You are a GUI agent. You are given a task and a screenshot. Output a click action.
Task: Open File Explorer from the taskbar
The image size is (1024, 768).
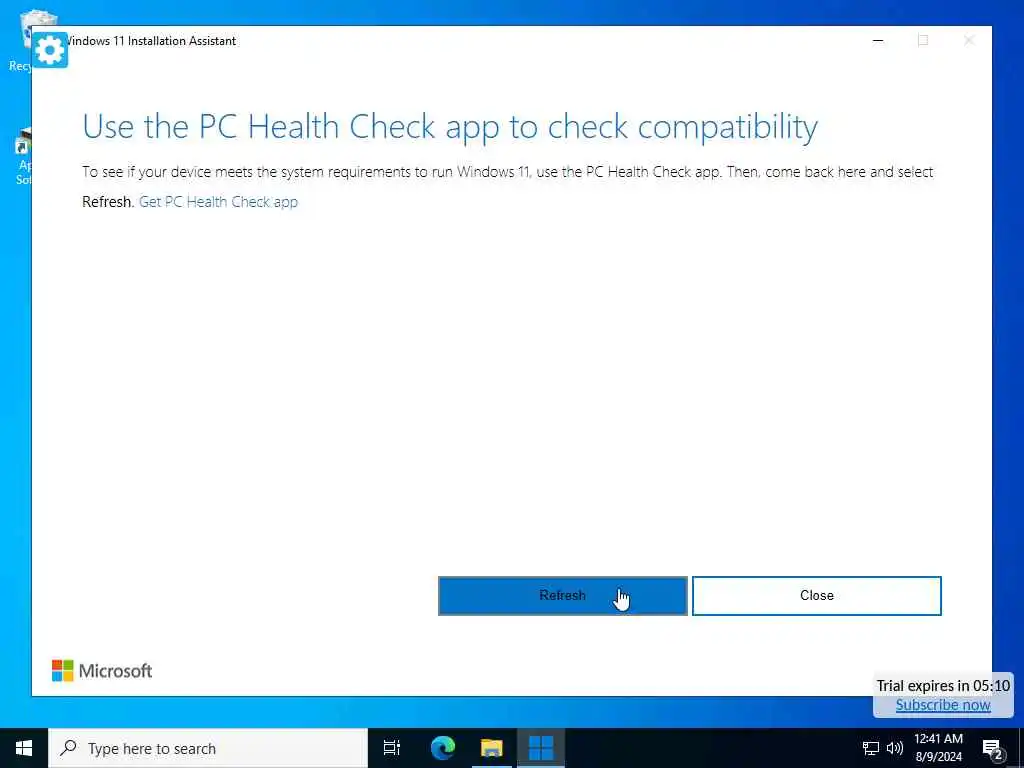[x=491, y=748]
